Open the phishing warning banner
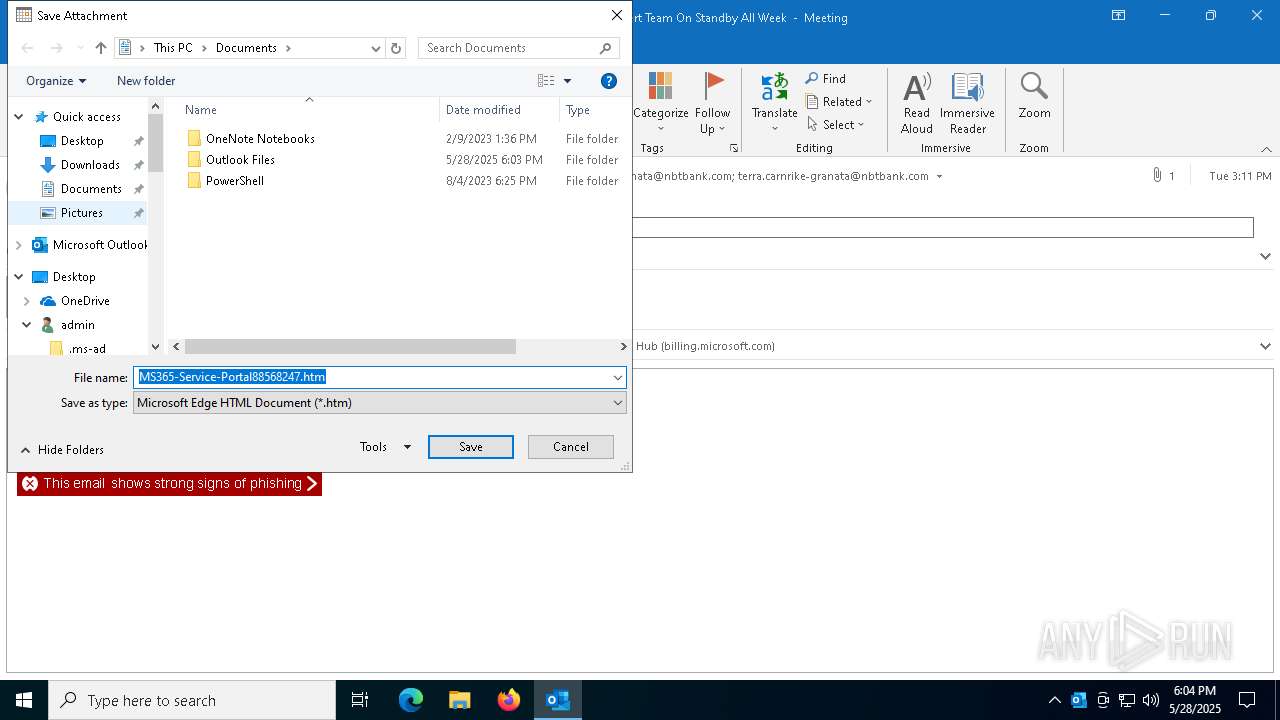 [169, 484]
